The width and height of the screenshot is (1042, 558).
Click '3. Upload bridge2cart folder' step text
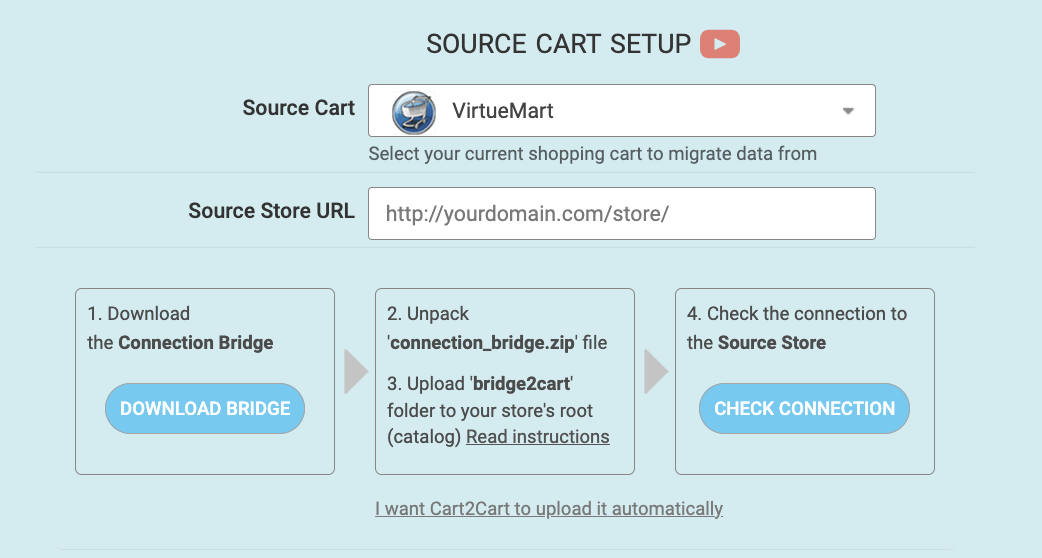pyautogui.click(x=498, y=411)
